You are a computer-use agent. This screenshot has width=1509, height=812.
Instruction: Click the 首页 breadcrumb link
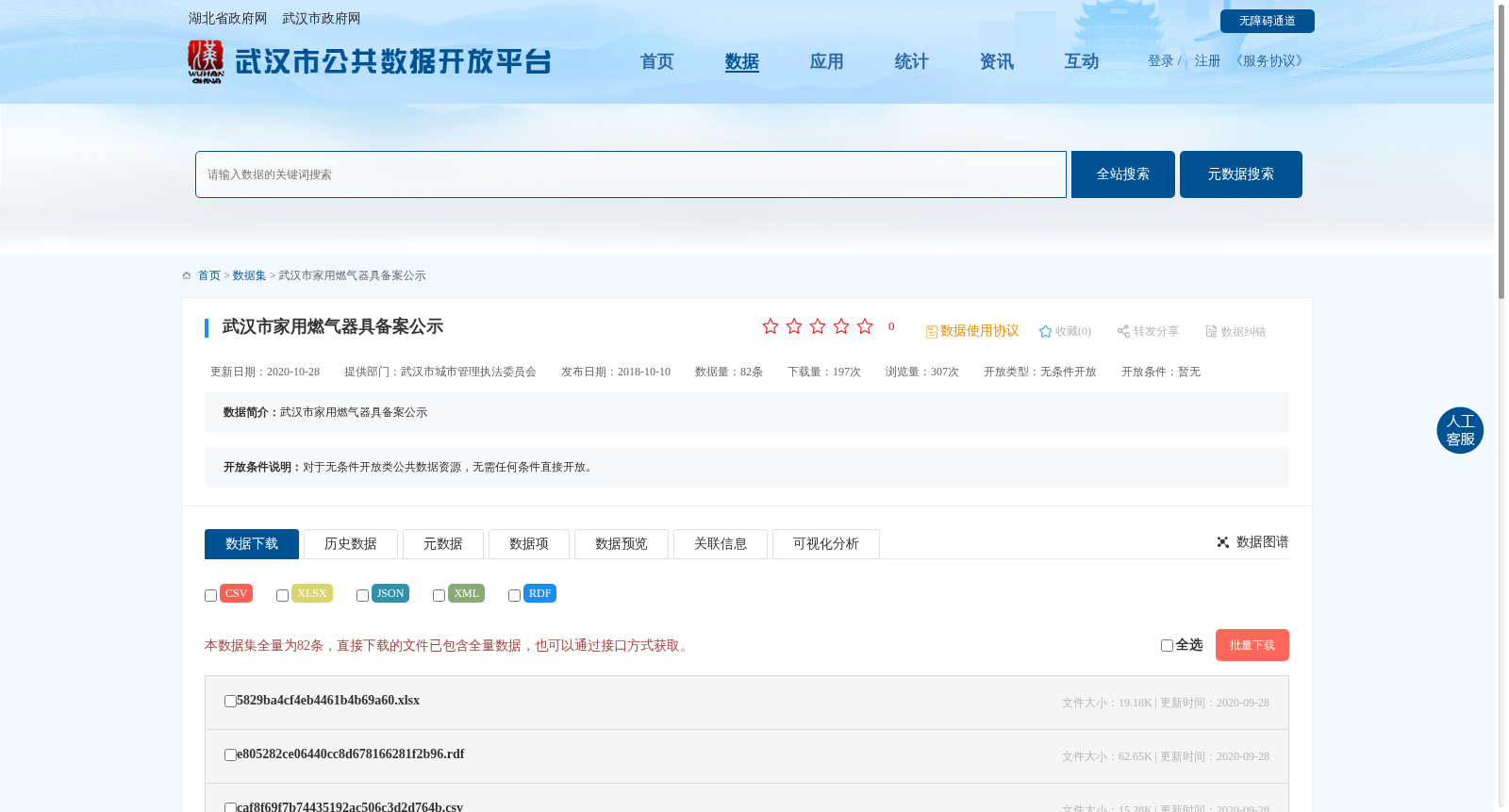coord(209,275)
